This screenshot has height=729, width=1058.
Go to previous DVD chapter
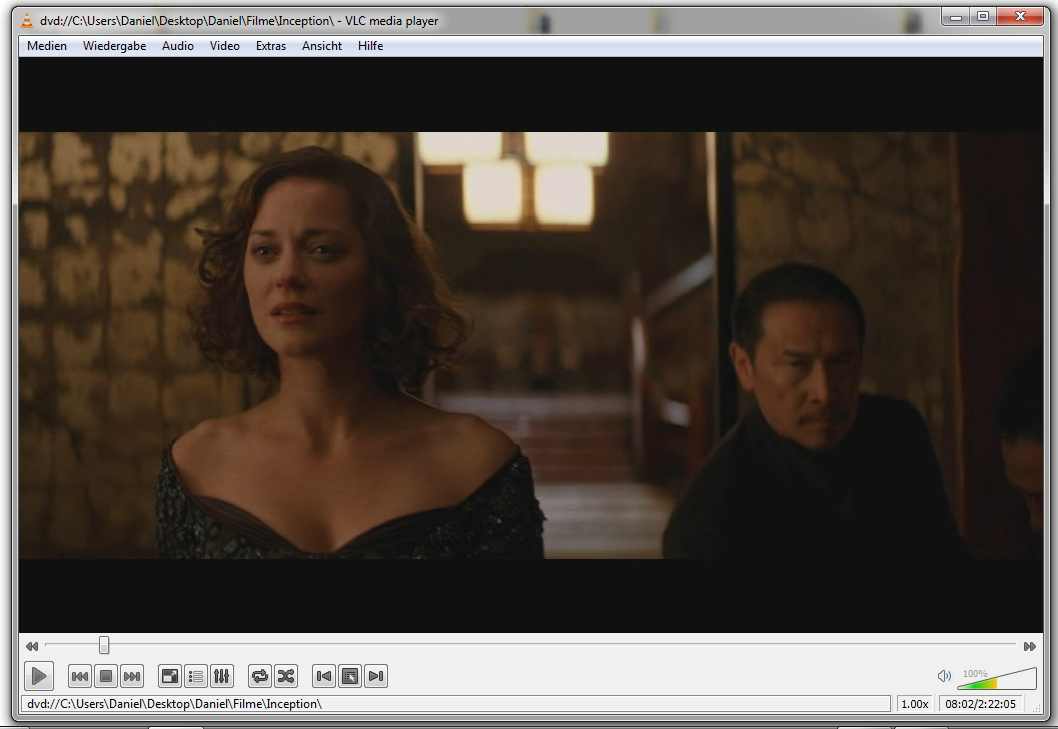tap(324, 676)
